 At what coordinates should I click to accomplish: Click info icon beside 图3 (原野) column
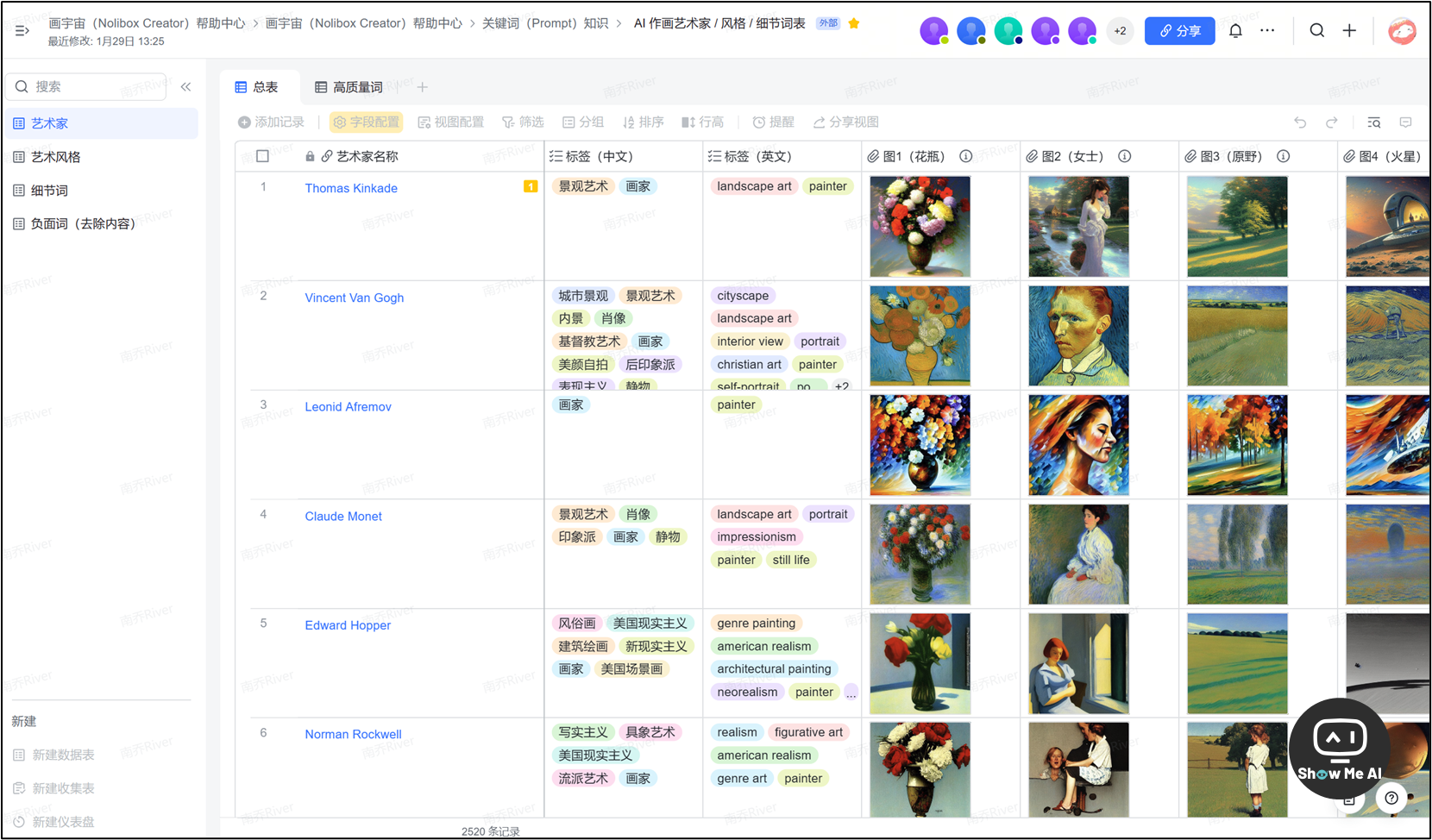(x=1284, y=156)
